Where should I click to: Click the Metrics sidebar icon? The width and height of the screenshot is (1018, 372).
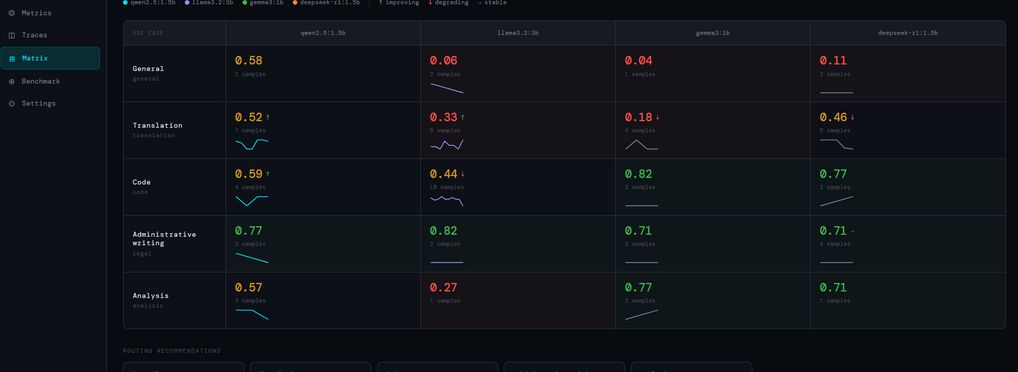[x=12, y=13]
